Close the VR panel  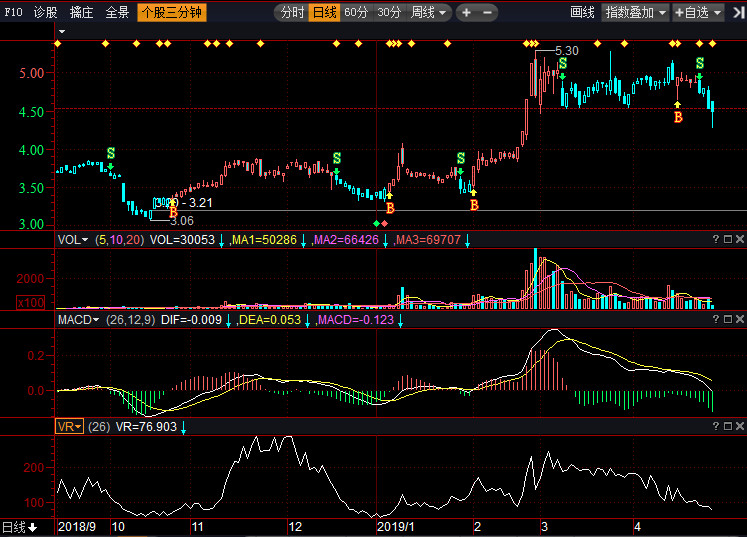[740, 426]
